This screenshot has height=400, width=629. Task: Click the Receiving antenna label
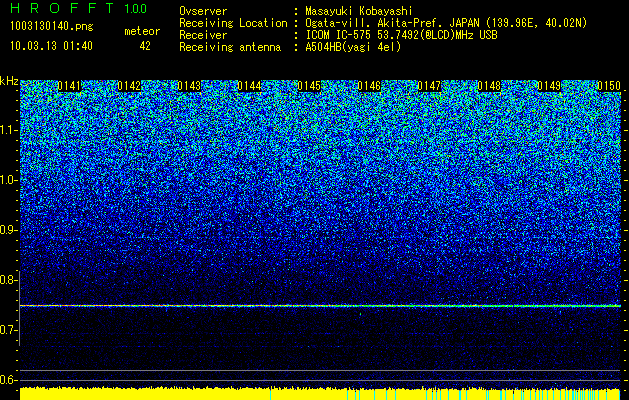pyautogui.click(x=230, y=47)
